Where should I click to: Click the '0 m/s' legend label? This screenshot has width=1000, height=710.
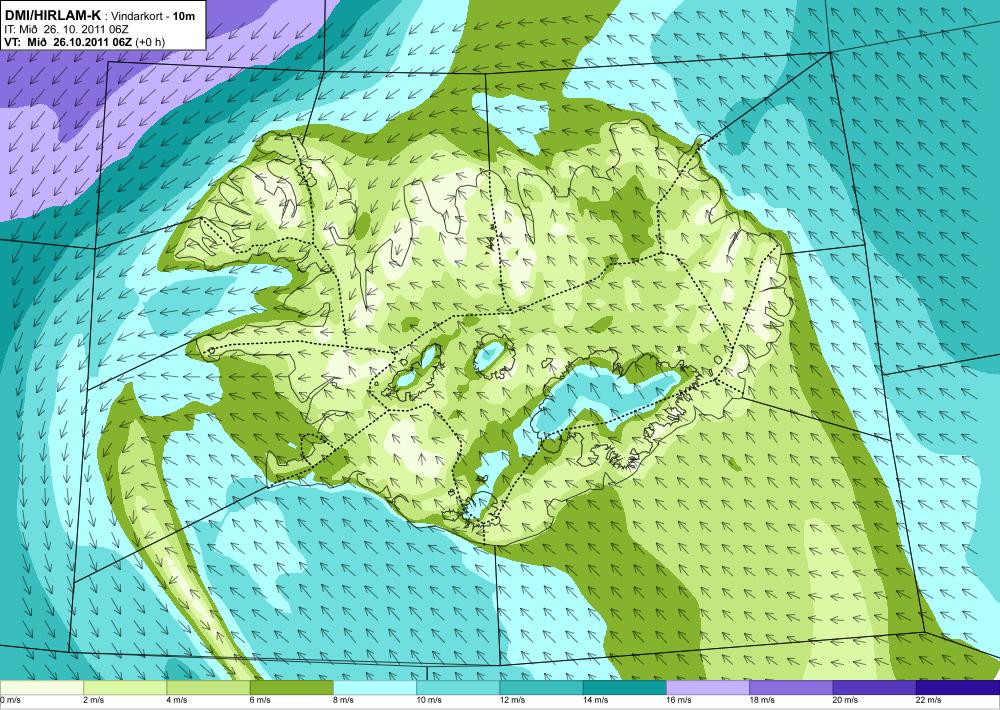[x=11, y=700]
